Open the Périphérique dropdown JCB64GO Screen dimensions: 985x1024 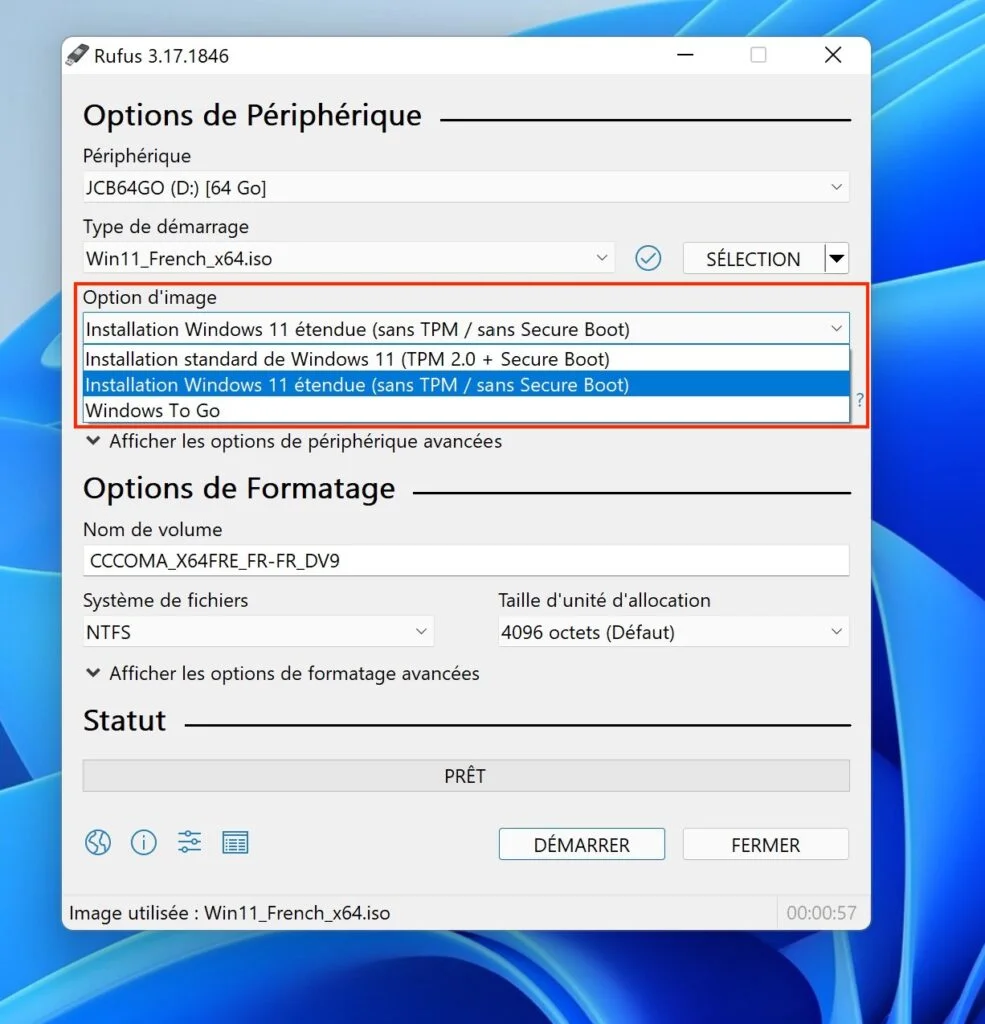pyautogui.click(x=466, y=187)
